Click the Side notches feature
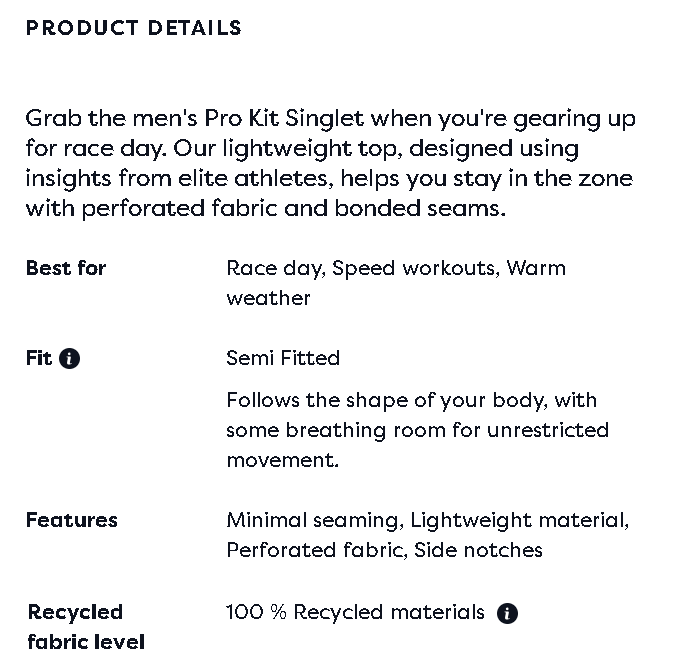This screenshot has width=685, height=655. (479, 550)
